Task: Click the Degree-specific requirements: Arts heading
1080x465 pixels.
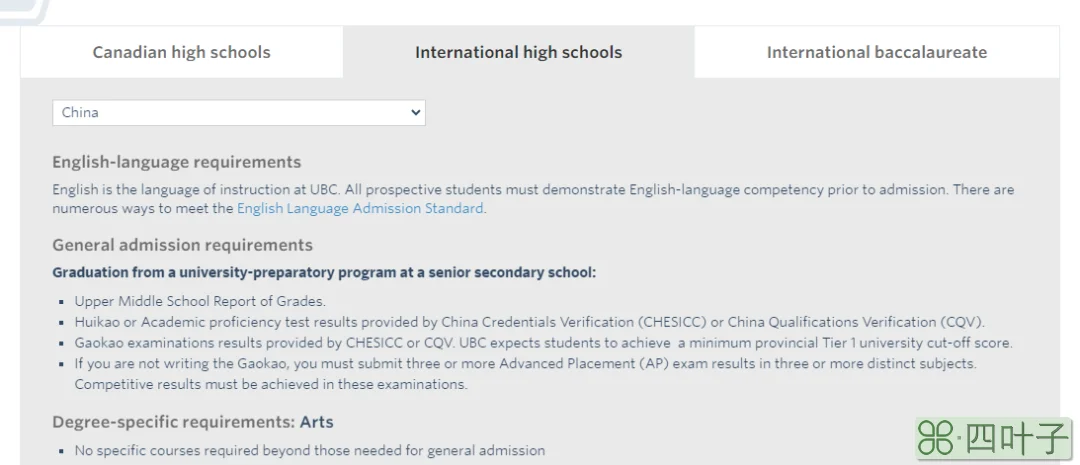Action: (193, 422)
